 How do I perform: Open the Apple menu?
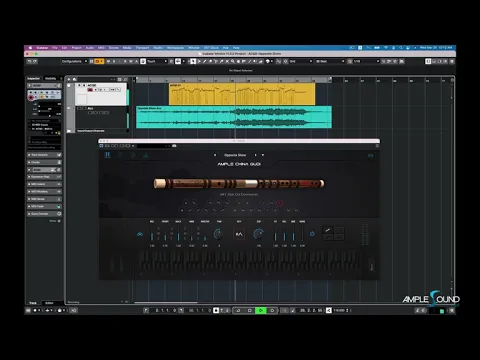tap(30, 48)
